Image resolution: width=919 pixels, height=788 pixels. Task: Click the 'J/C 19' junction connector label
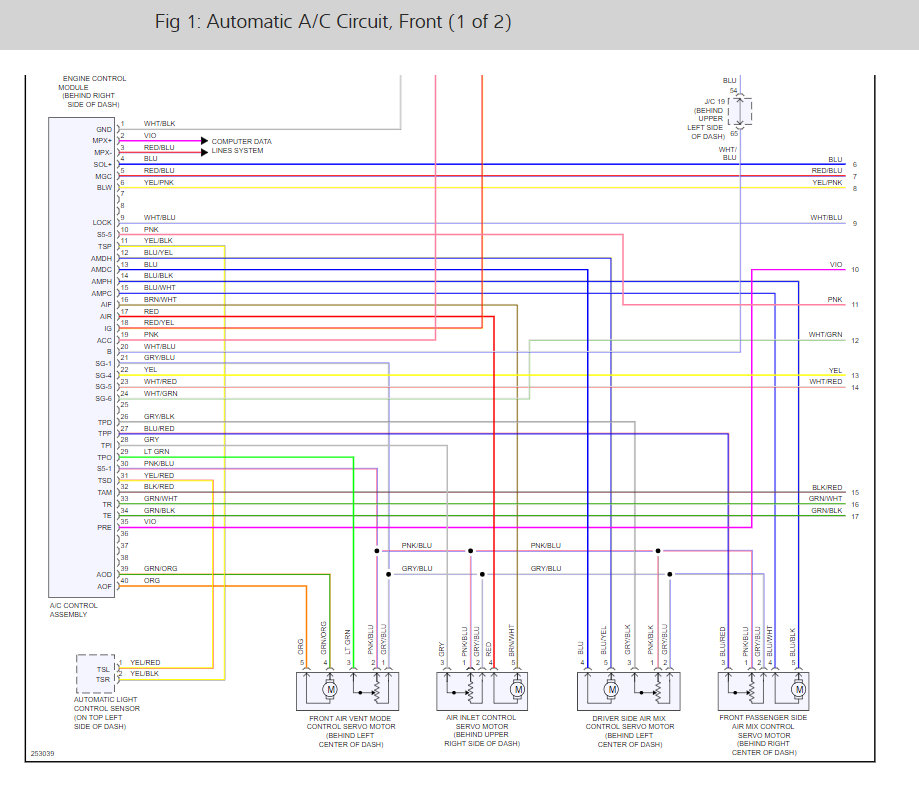click(714, 101)
